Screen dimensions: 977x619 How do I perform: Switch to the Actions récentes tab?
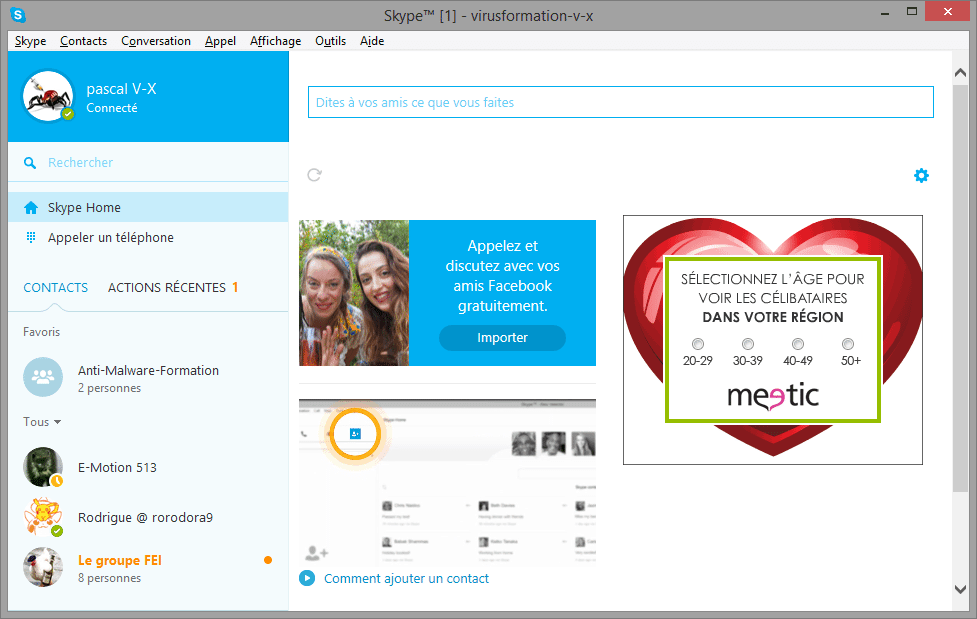[x=167, y=288]
